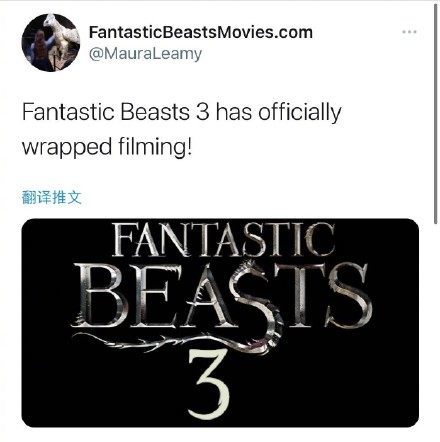The height and width of the screenshot is (442, 440).
Task: Click the scrollbar track below the thumb
Action: pos(436,333)
